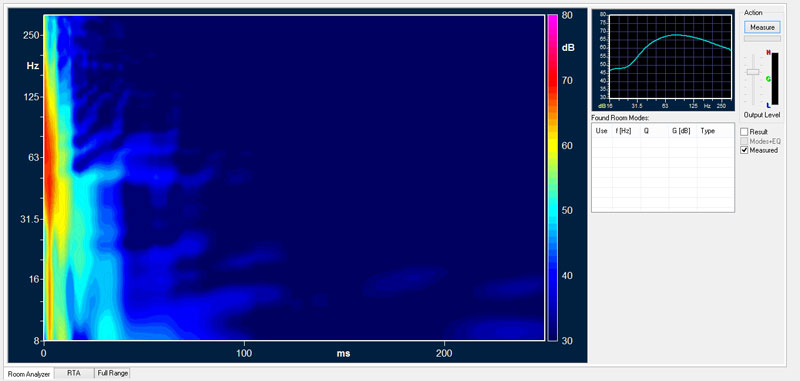Click the blue L level indicator

(768, 105)
